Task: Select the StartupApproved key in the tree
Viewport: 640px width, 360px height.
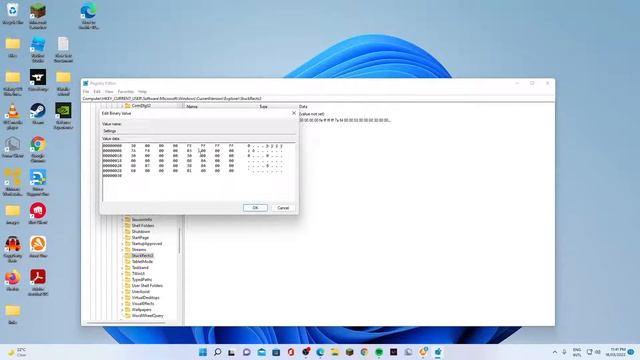Action: (147, 244)
